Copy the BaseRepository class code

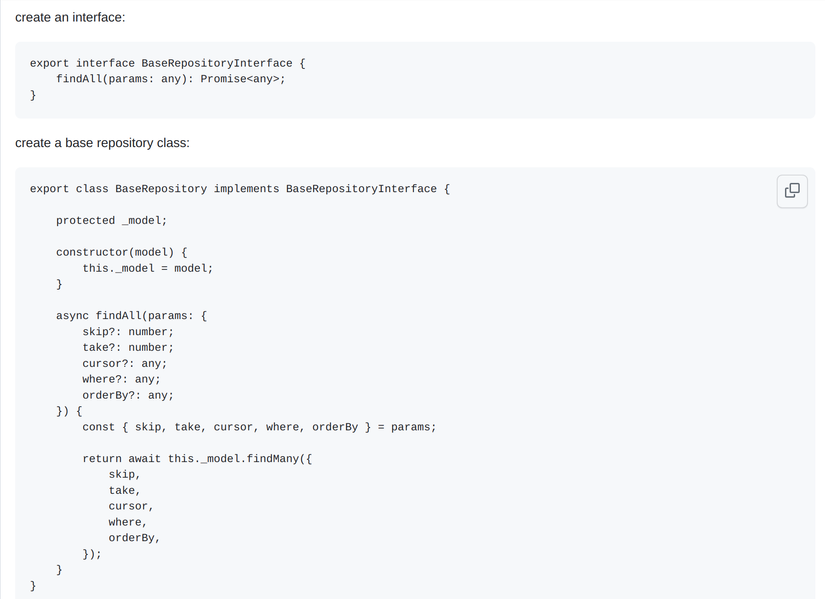(x=792, y=190)
